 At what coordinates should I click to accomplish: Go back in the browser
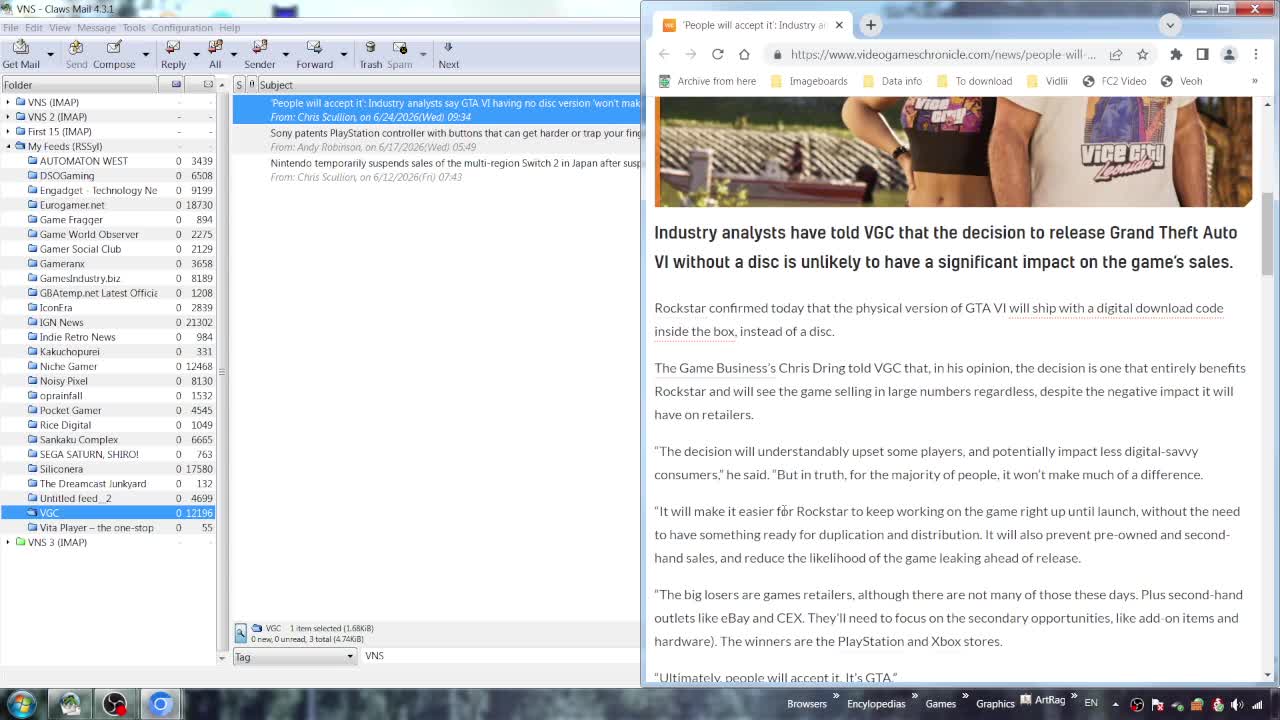(664, 54)
